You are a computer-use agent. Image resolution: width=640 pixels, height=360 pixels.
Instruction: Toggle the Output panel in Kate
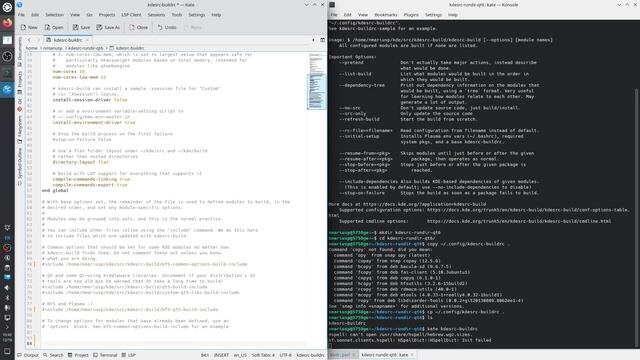[x=28, y=355]
